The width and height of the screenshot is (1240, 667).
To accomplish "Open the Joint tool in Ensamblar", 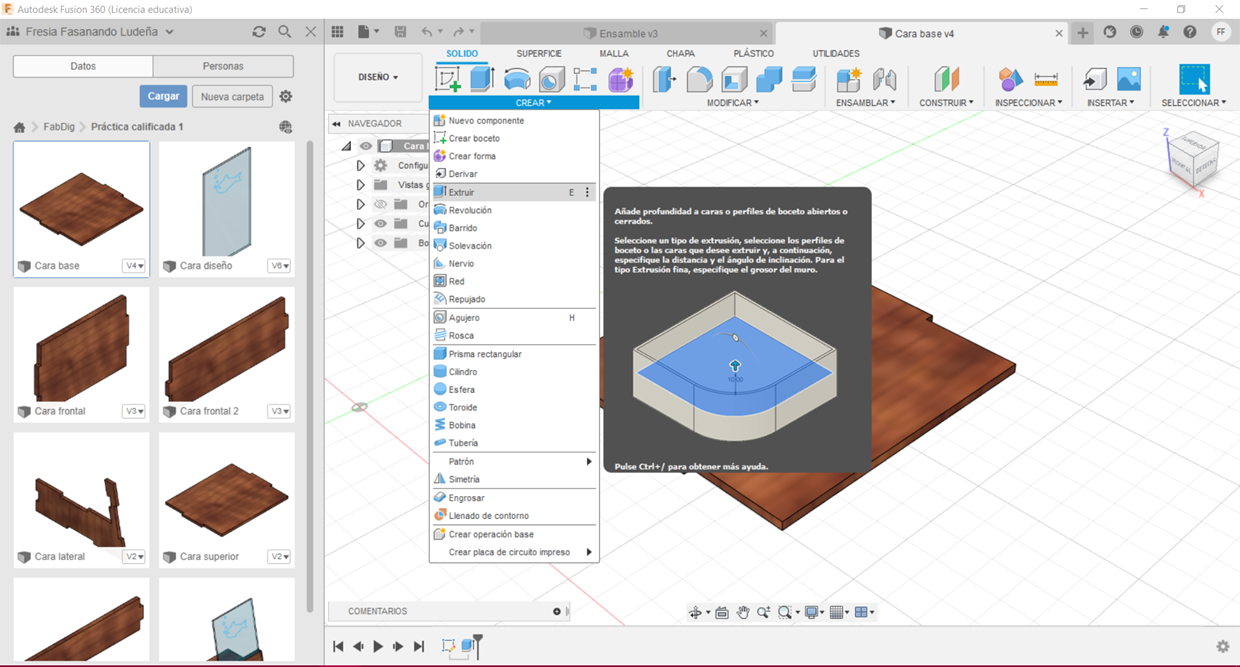I will (883, 79).
